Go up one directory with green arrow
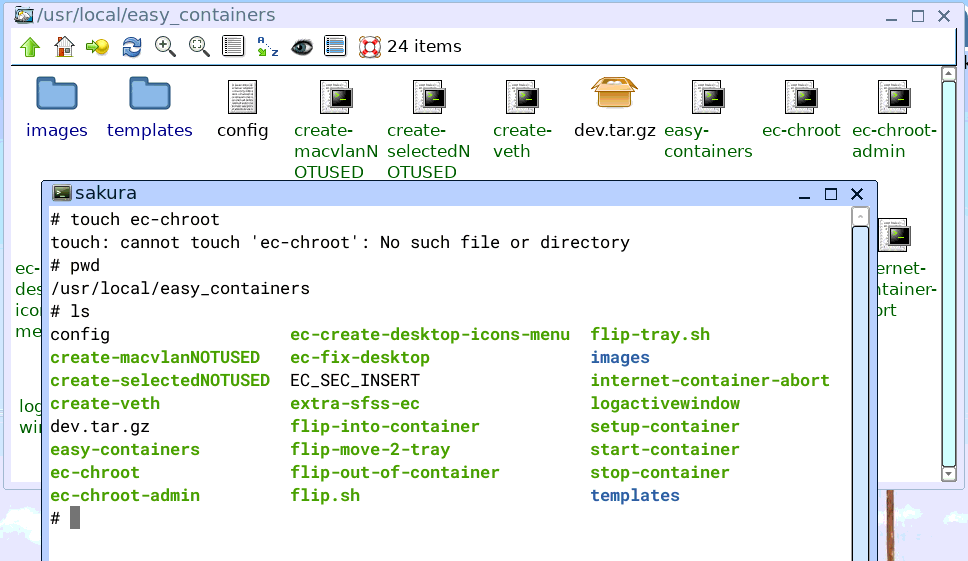The height and width of the screenshot is (561, 968). point(30,47)
